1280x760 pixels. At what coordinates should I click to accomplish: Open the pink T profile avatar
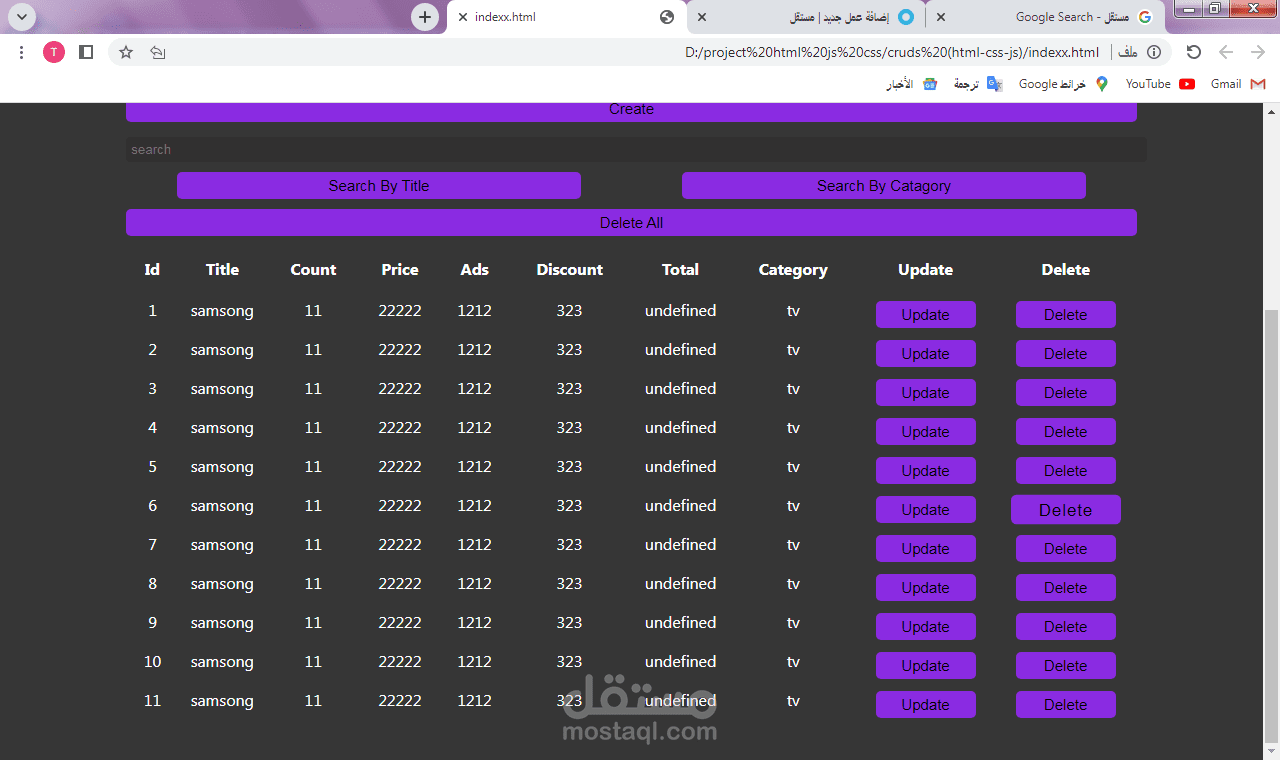[x=54, y=52]
